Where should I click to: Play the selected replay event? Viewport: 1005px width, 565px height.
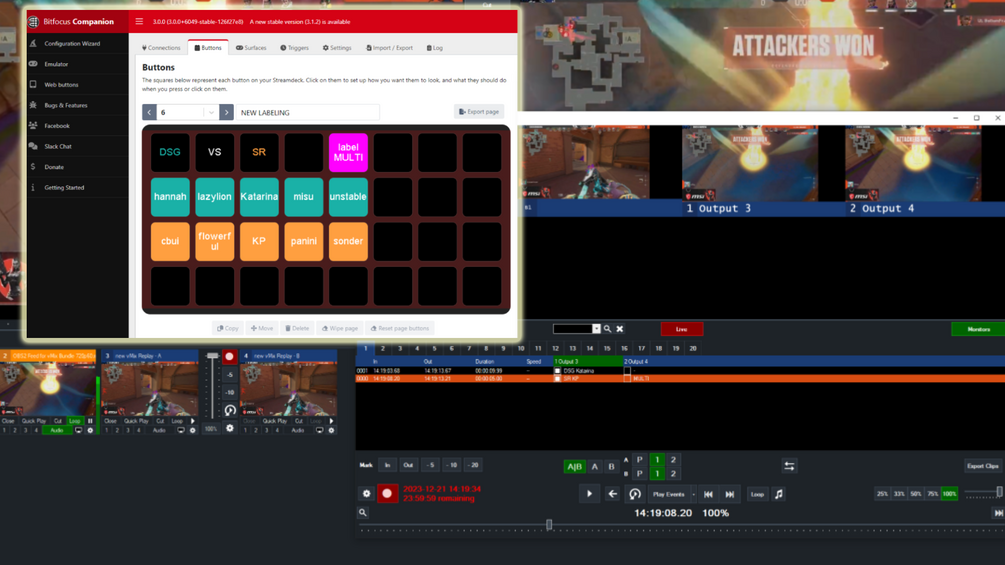(589, 494)
